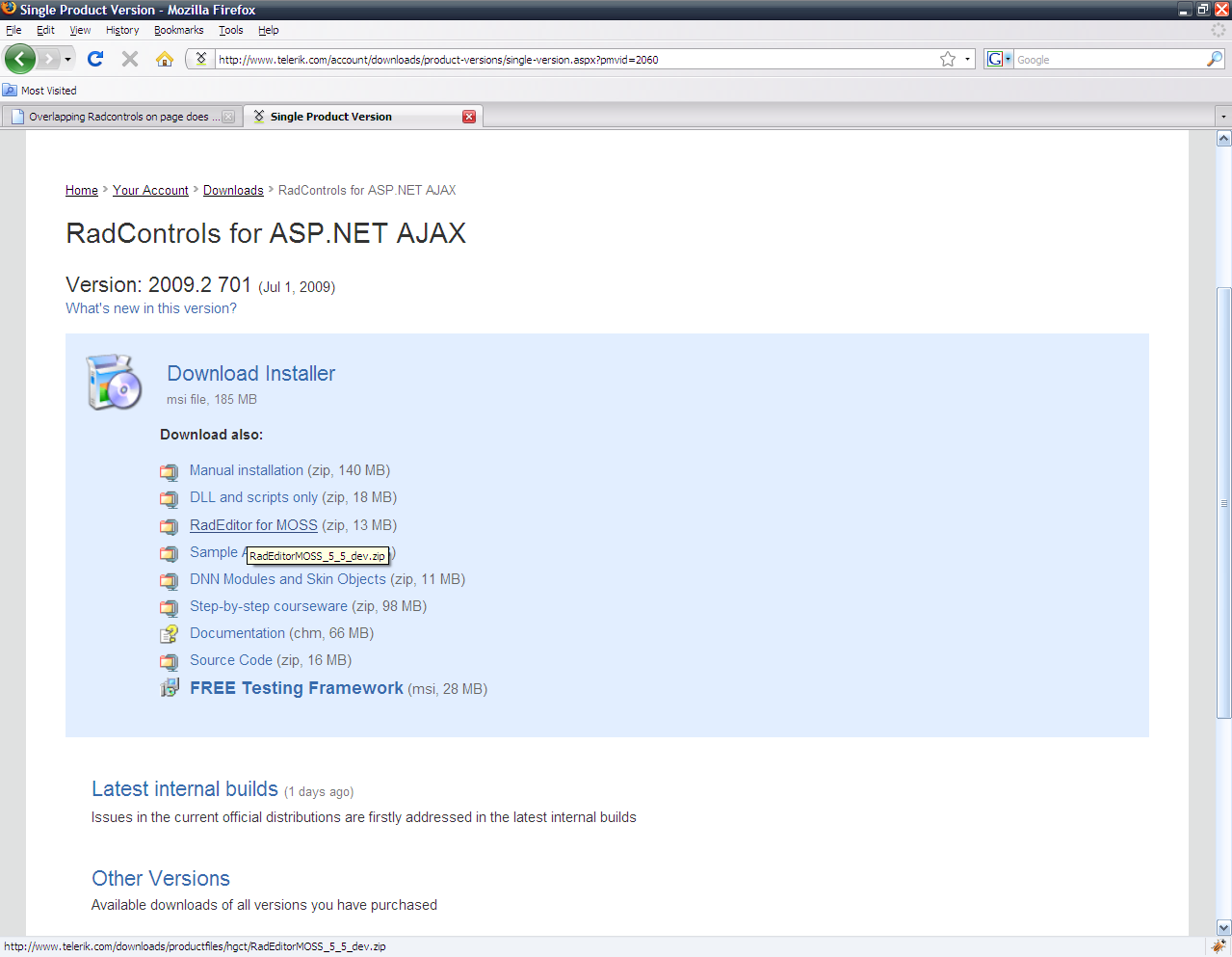Open the Most Visited bookmarks folder
This screenshot has width=1232, height=957.
[39, 91]
